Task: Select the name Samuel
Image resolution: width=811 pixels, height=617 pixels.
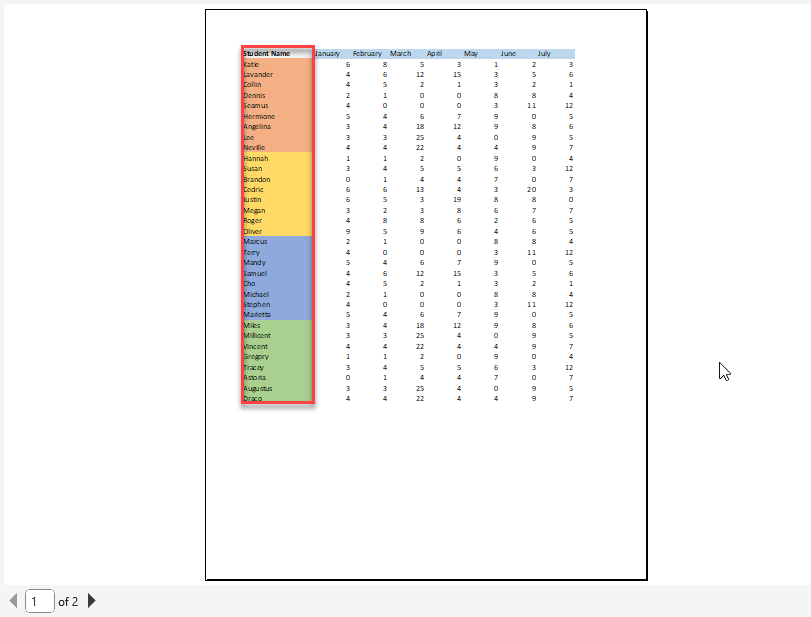Action: pos(255,273)
